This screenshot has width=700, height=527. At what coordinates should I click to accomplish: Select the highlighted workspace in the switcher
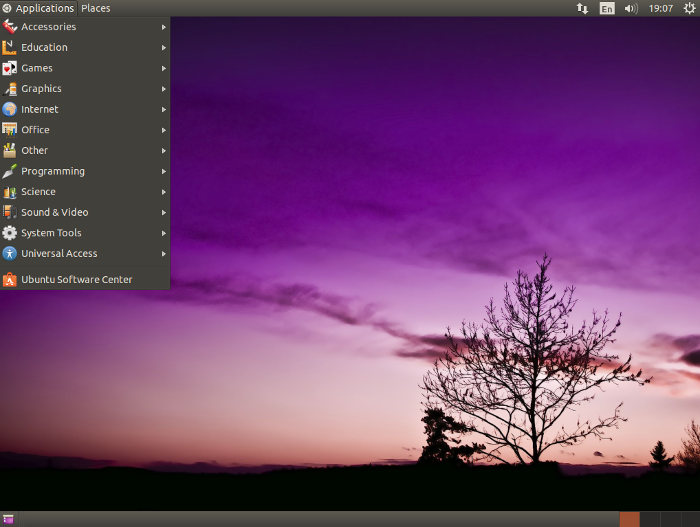pyautogui.click(x=629, y=519)
